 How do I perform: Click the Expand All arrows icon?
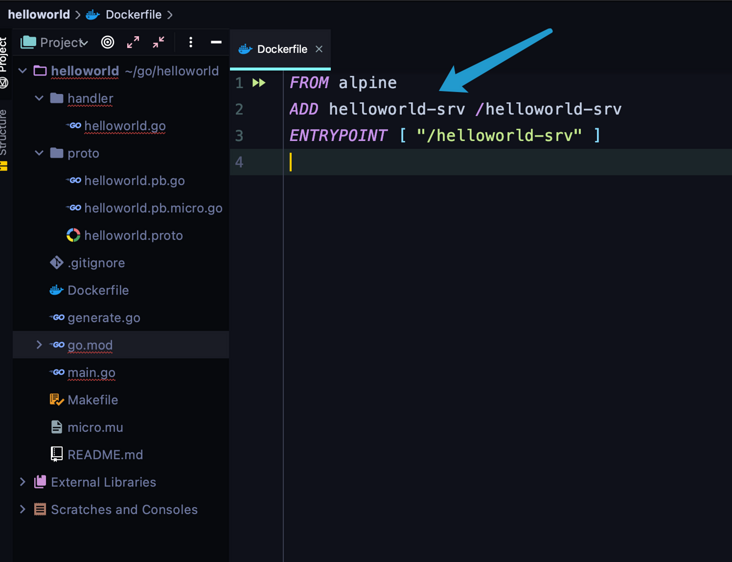tap(133, 42)
